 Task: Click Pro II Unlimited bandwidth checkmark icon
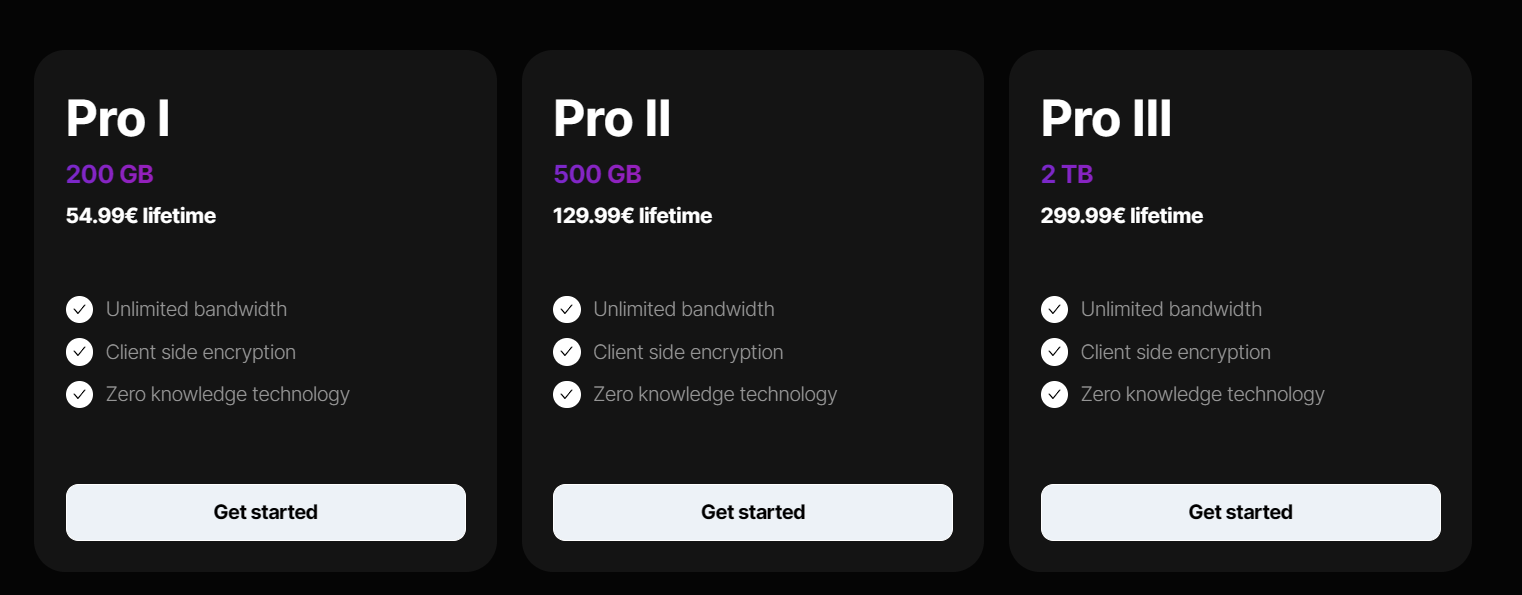pyautogui.click(x=567, y=309)
